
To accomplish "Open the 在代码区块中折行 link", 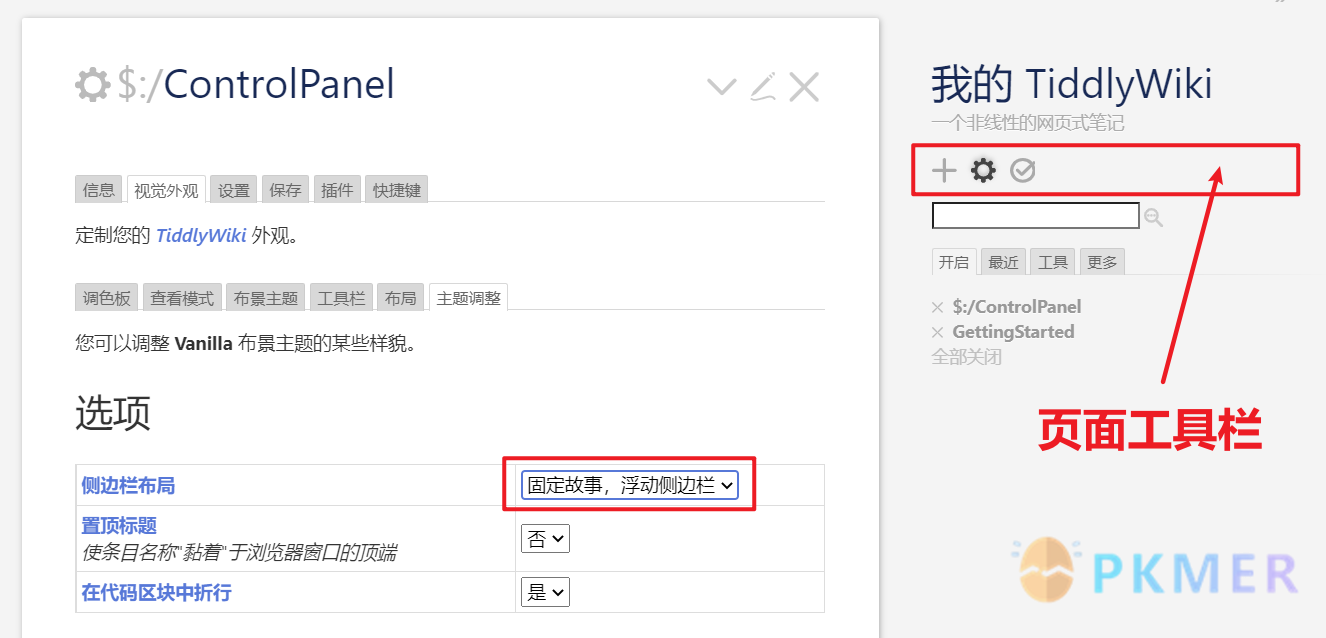I will 156,592.
